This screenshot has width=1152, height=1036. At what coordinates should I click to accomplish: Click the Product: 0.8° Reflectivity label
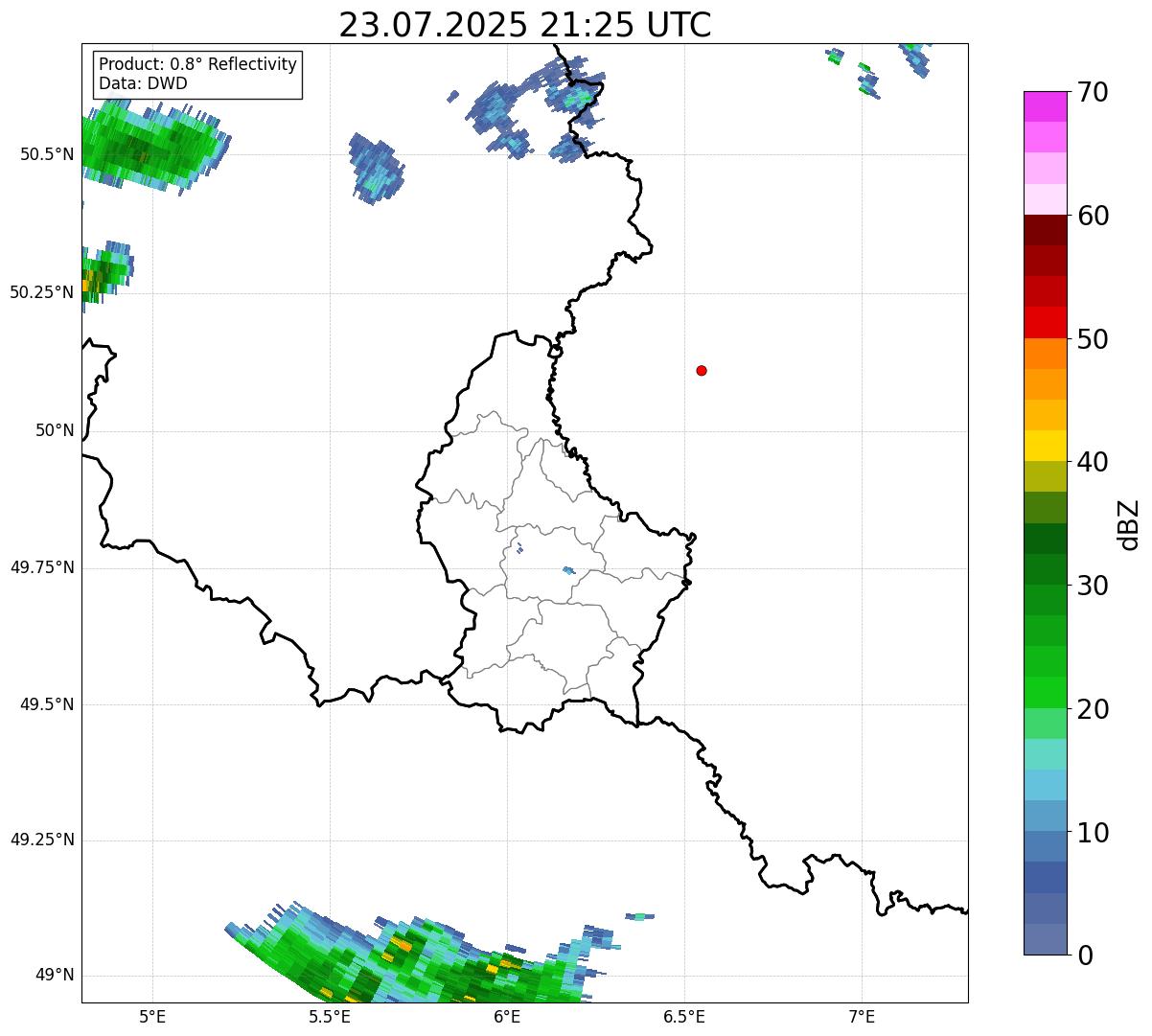click(198, 64)
